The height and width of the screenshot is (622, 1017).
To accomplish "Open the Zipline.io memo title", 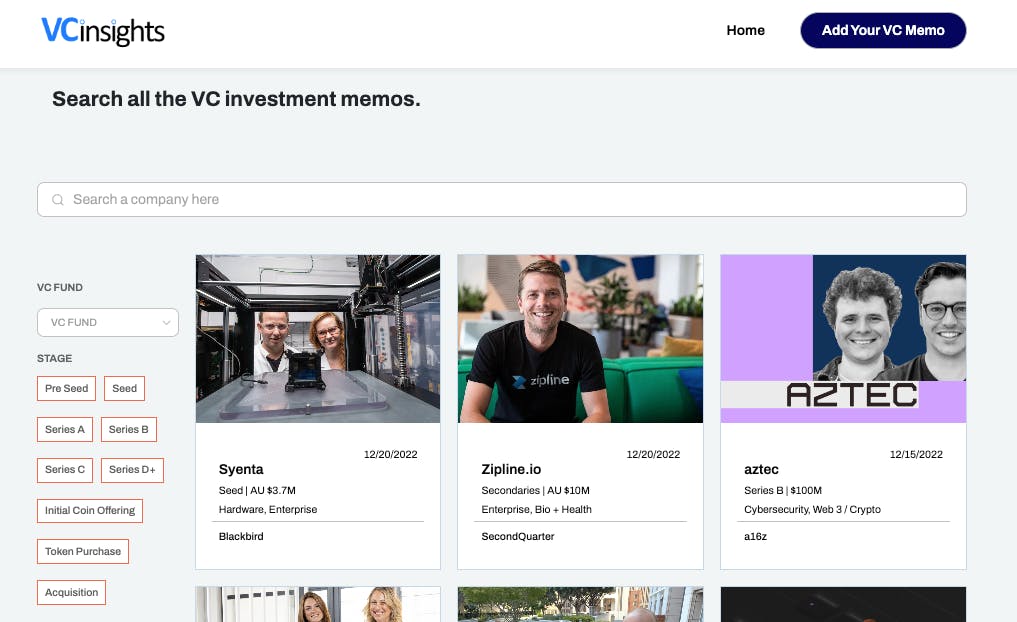I will (x=511, y=469).
